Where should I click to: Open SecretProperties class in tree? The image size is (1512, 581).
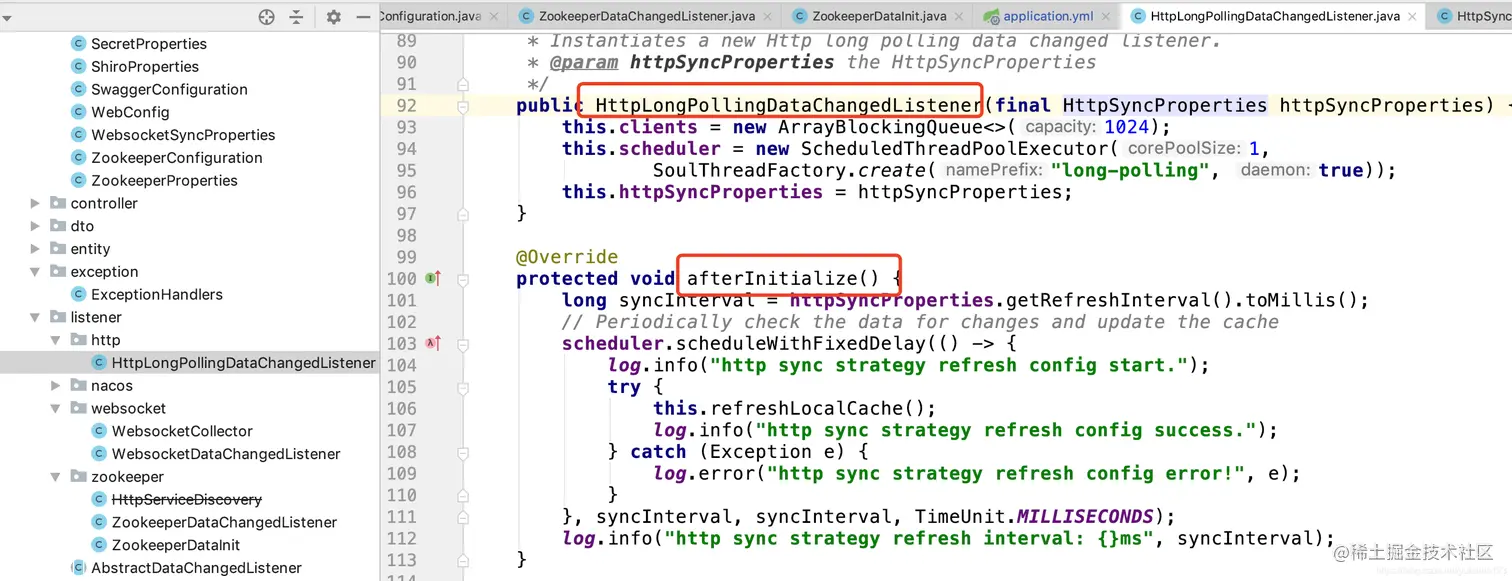tap(149, 44)
